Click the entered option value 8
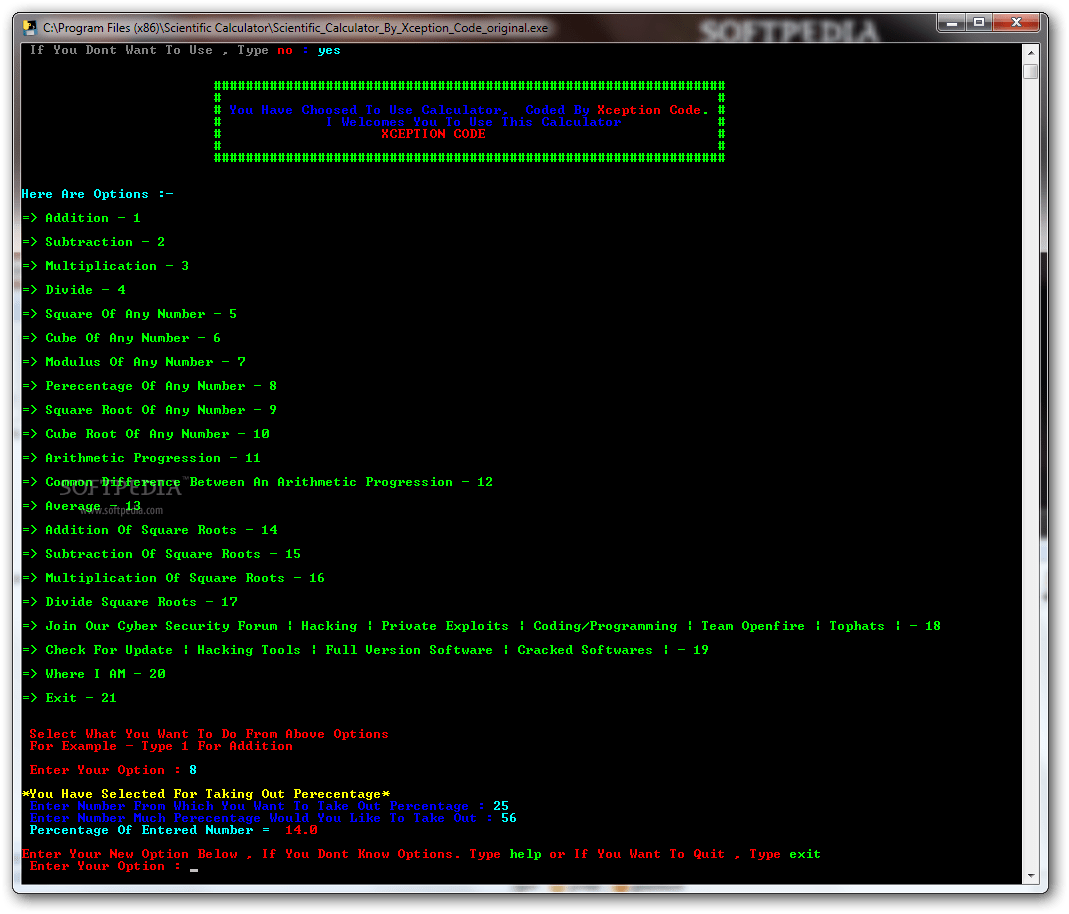Screen dimensions: 1069x914 (x=193, y=770)
